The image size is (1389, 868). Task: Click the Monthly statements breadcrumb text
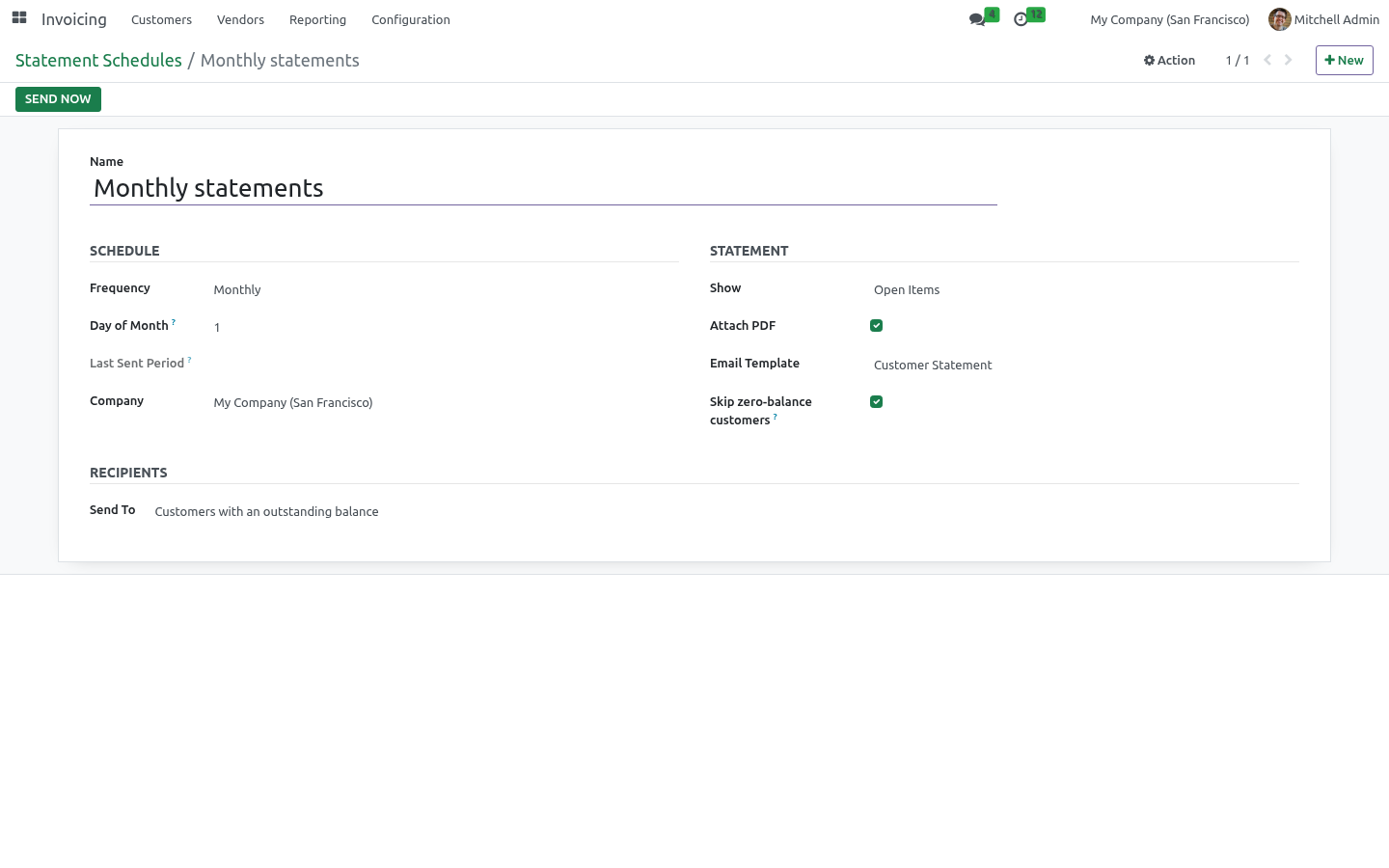pos(280,60)
